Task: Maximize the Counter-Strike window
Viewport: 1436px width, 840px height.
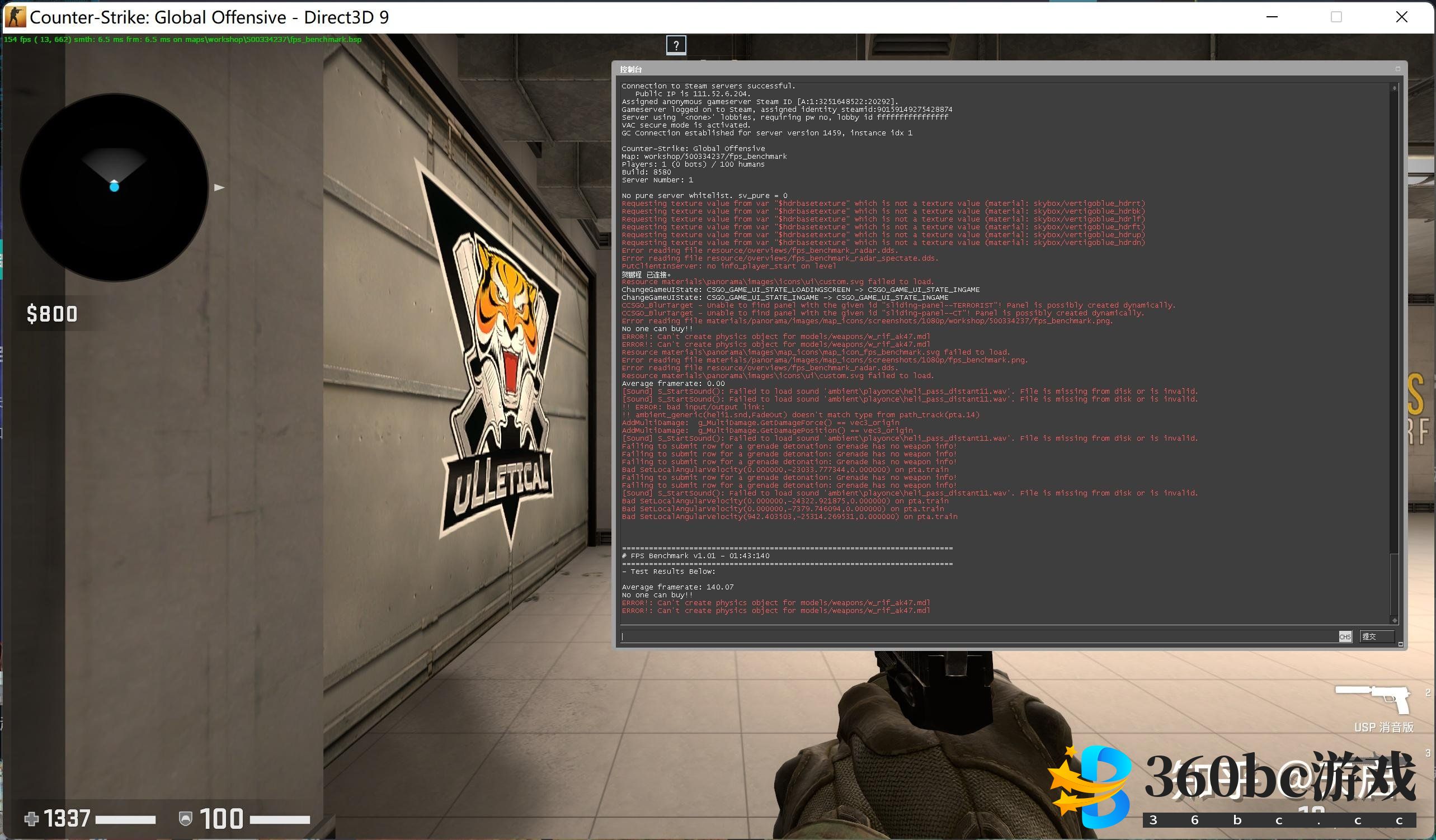Action: click(x=1336, y=17)
